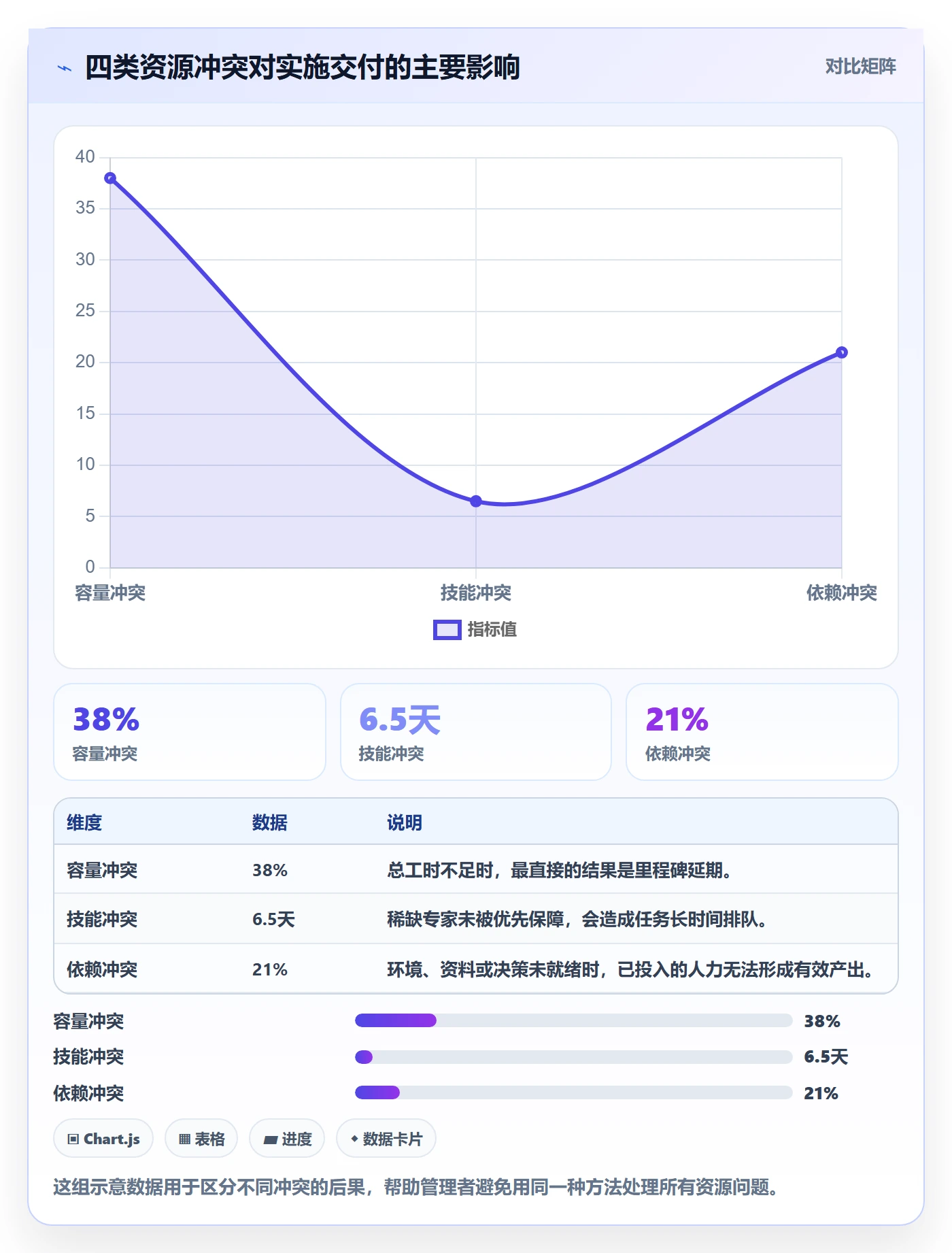The image size is (952, 1253).
Task: Select the 技能冲突 cell in the table
Action: tap(102, 920)
